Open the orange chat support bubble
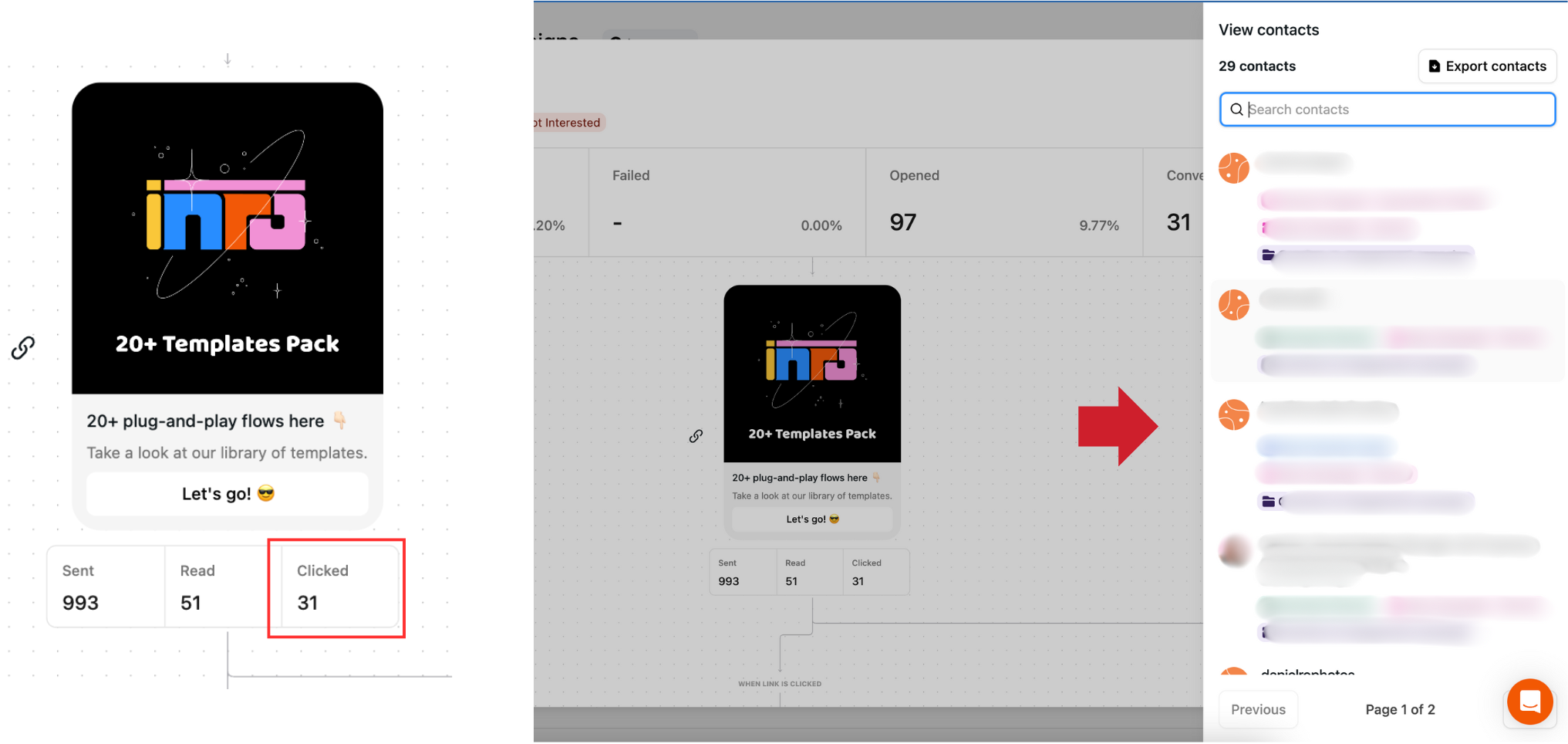Screen dimensions: 1568x744 [x=1529, y=702]
